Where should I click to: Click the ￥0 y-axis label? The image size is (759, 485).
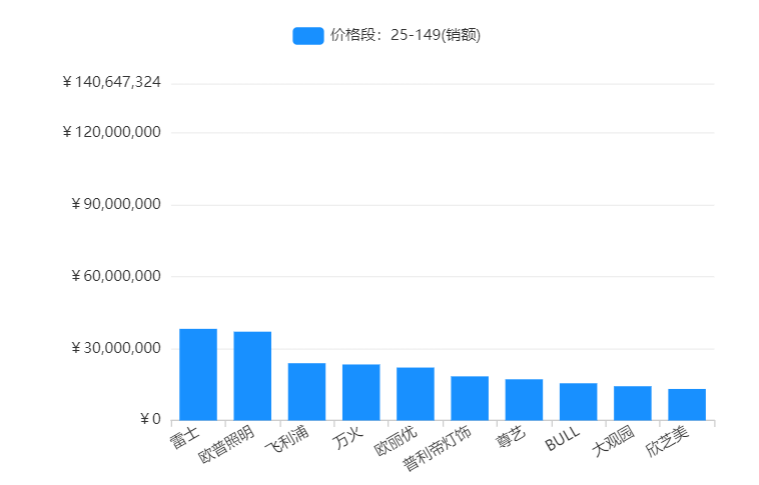tap(149, 420)
